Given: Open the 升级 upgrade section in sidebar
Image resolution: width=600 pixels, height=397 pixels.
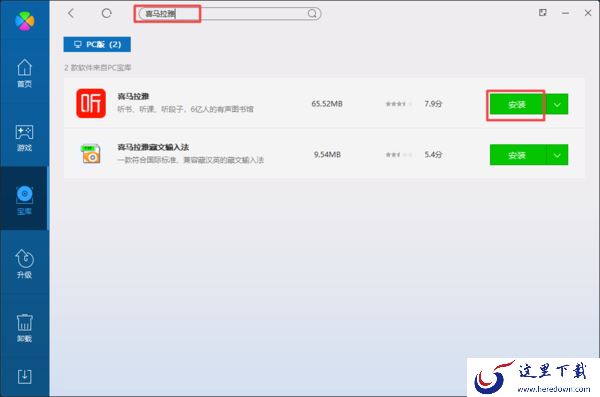Looking at the screenshot, I should tap(24, 264).
